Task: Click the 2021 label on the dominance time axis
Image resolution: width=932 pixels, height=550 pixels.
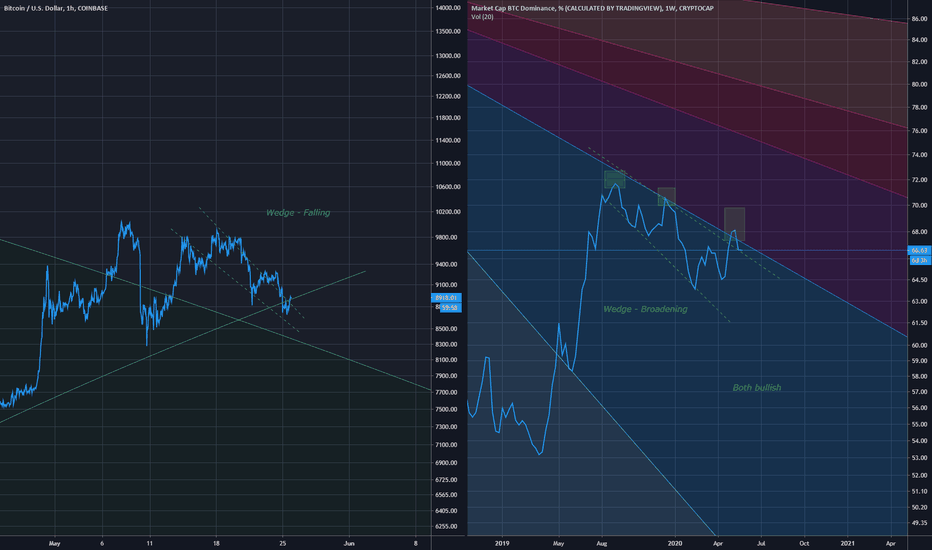Action: click(x=848, y=543)
